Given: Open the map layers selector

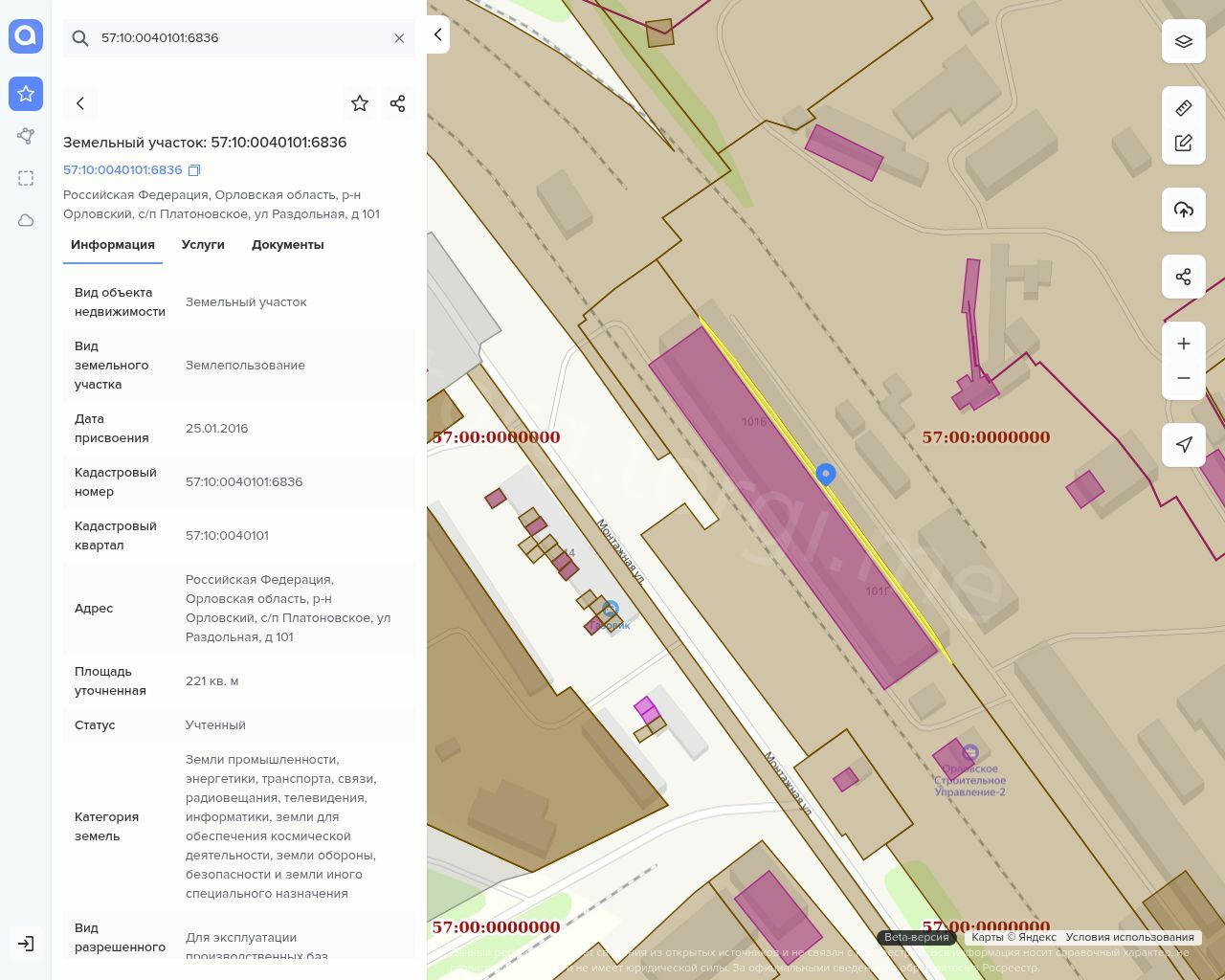Looking at the screenshot, I should click(x=1184, y=42).
